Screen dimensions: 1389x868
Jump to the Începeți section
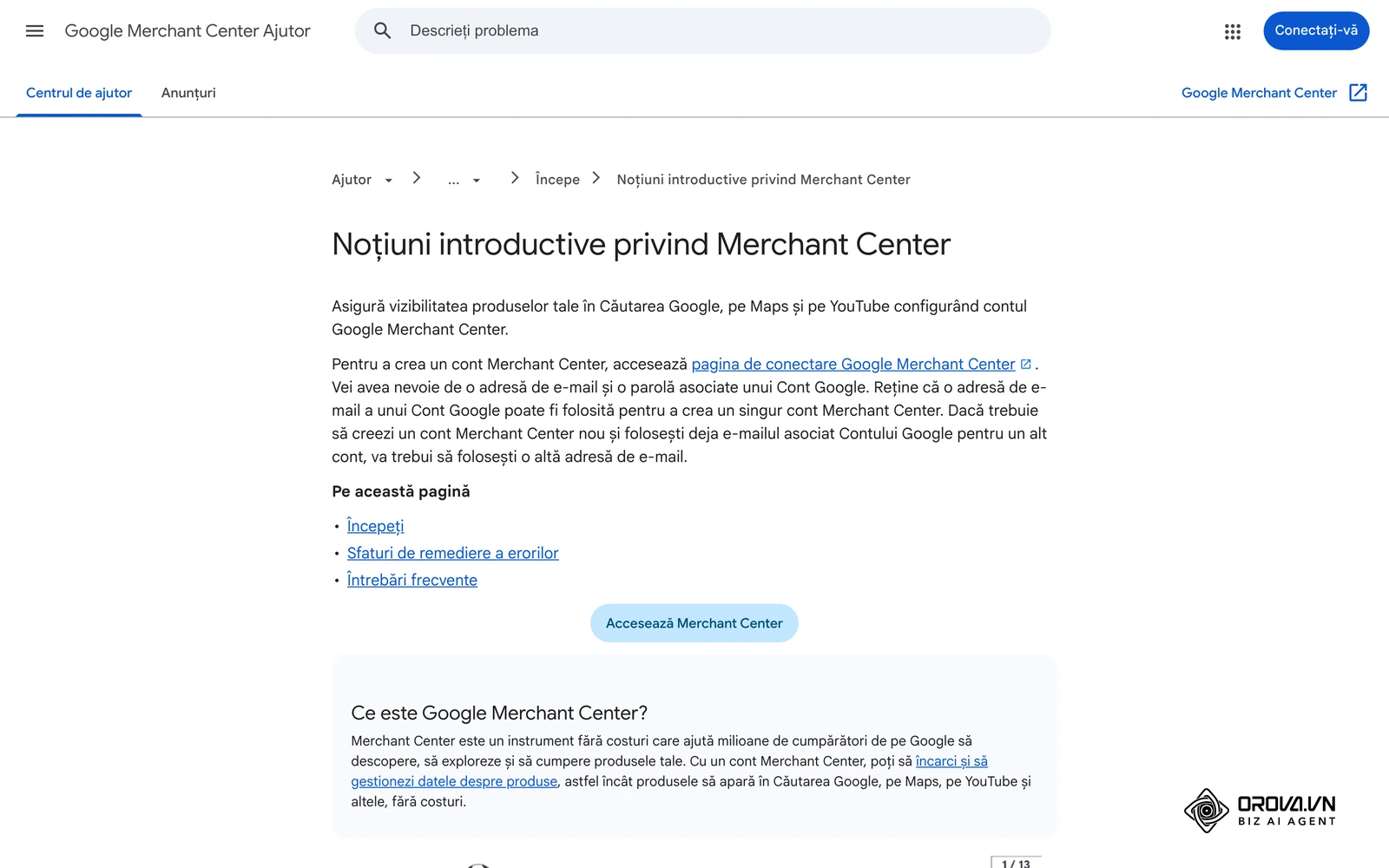tap(375, 526)
